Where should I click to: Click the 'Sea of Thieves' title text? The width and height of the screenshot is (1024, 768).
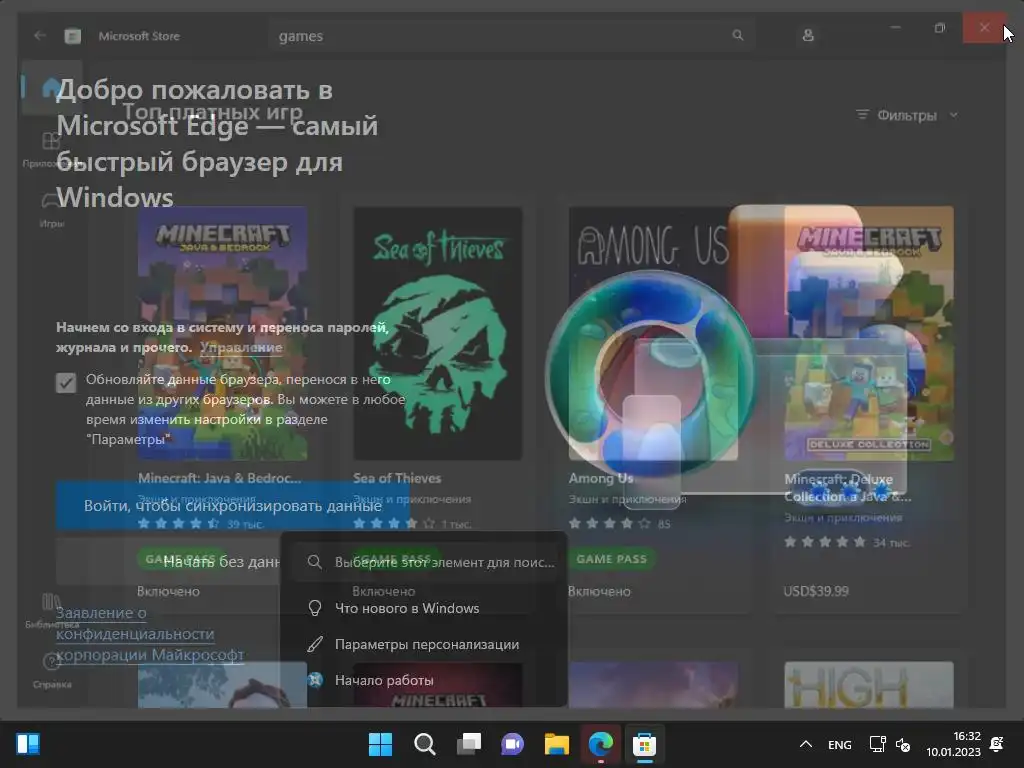click(x=397, y=478)
